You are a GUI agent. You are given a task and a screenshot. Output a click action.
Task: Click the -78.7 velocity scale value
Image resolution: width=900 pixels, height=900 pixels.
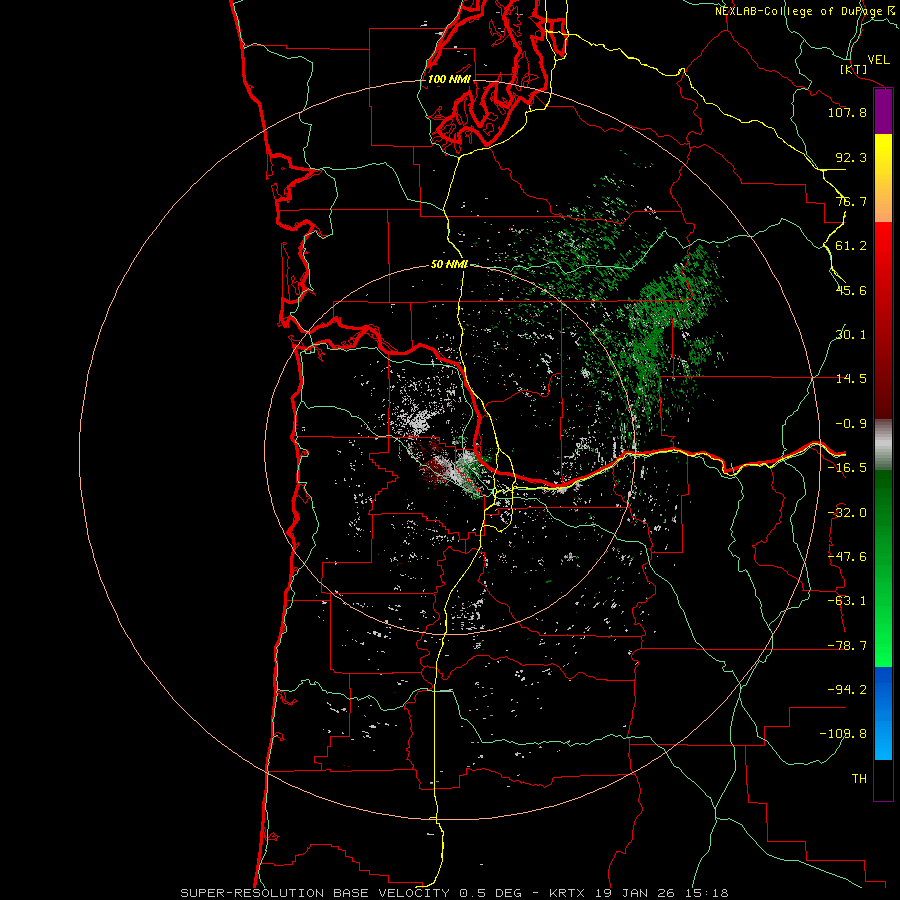847,646
